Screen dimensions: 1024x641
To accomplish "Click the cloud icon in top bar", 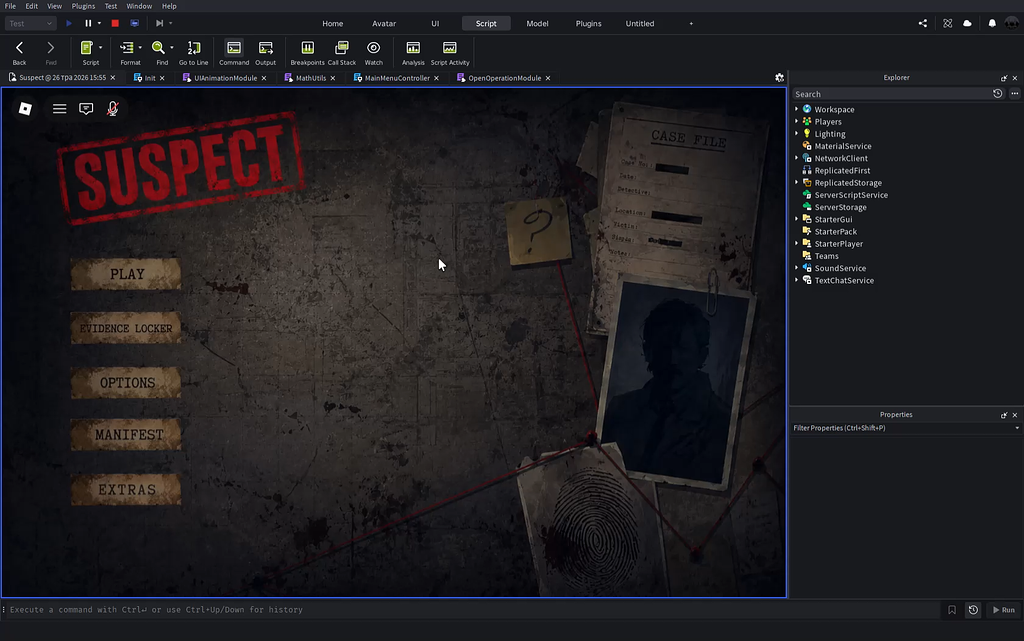I will point(967,23).
